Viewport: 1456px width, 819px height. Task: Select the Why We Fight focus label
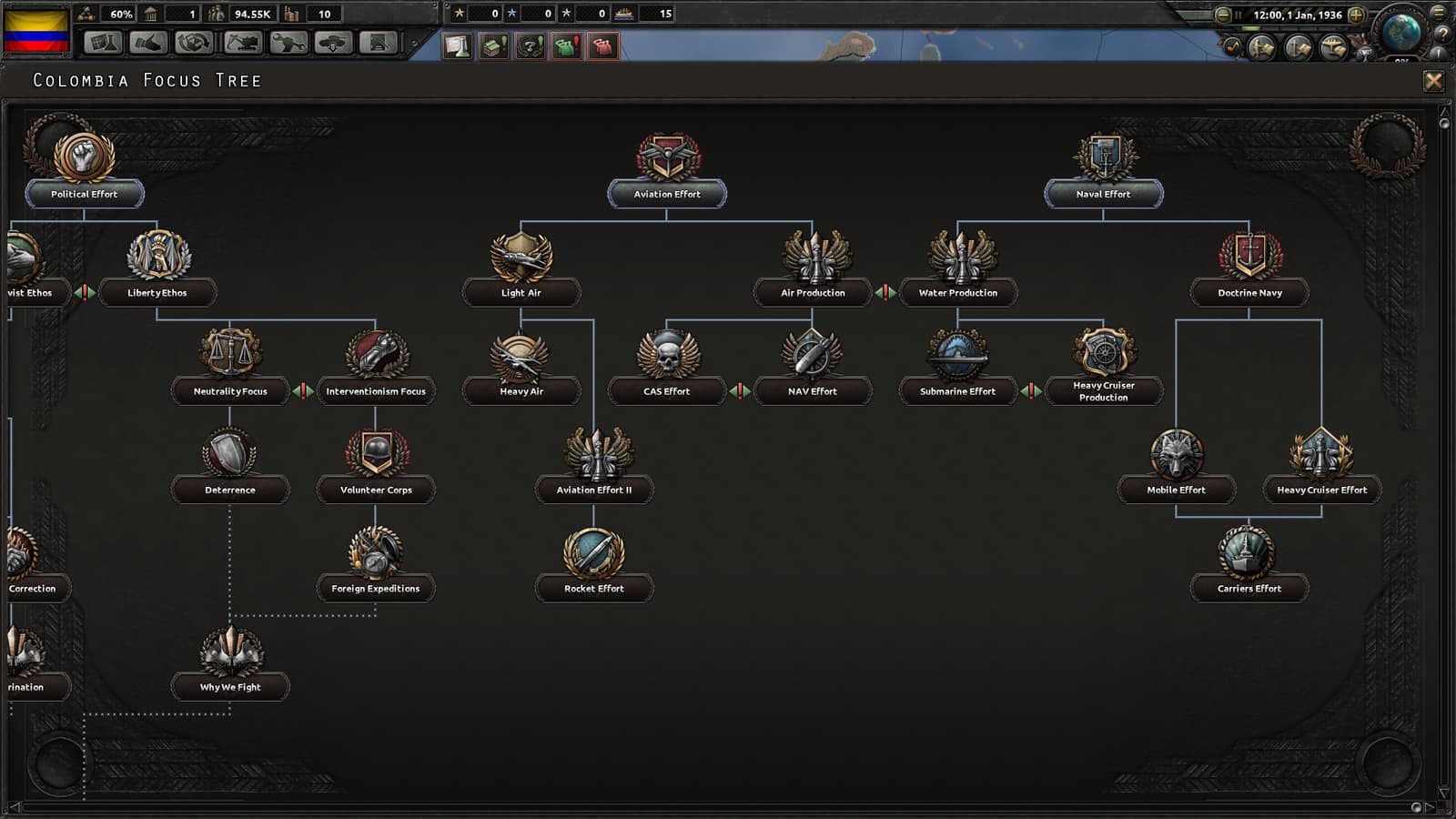[230, 687]
